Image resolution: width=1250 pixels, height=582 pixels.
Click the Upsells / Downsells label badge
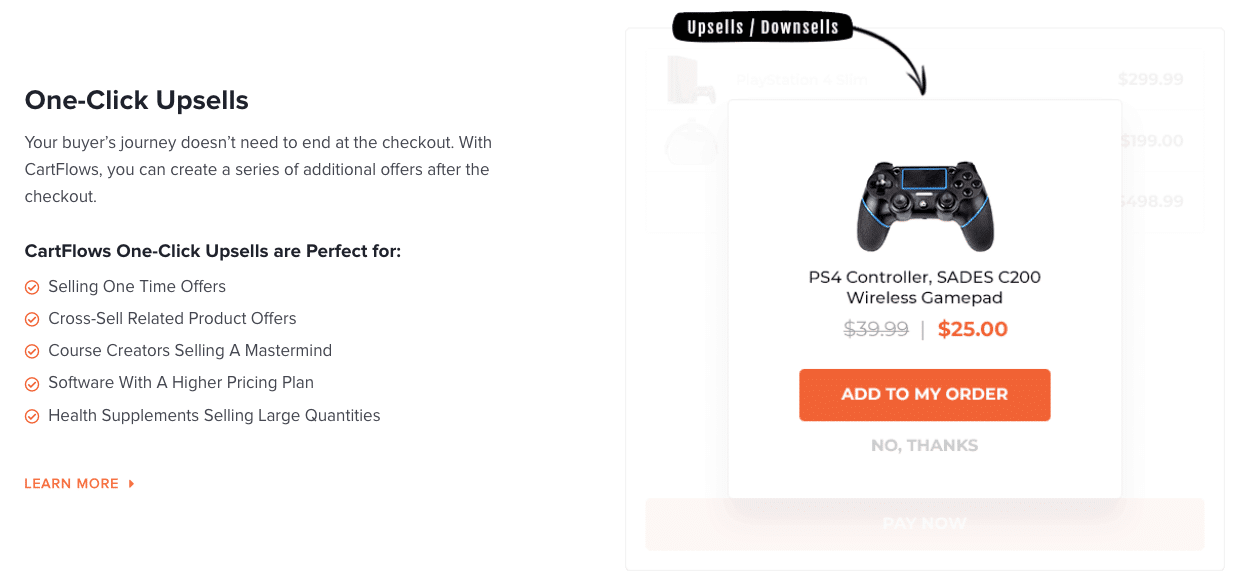(763, 27)
